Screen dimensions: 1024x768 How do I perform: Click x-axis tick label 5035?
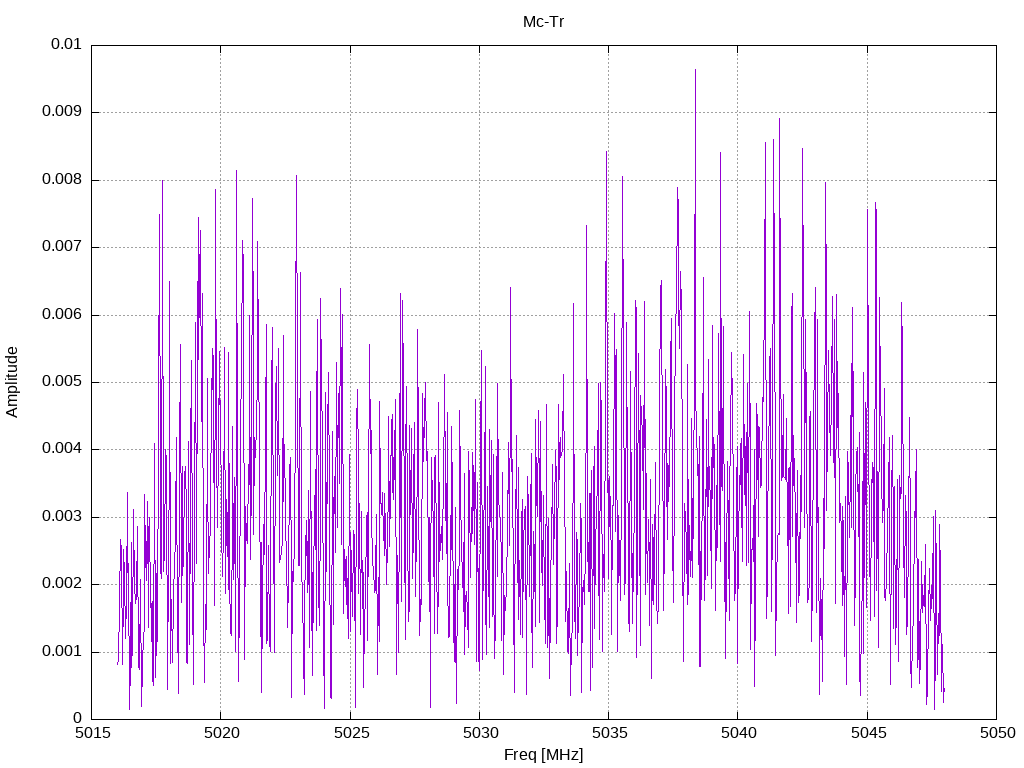[609, 733]
